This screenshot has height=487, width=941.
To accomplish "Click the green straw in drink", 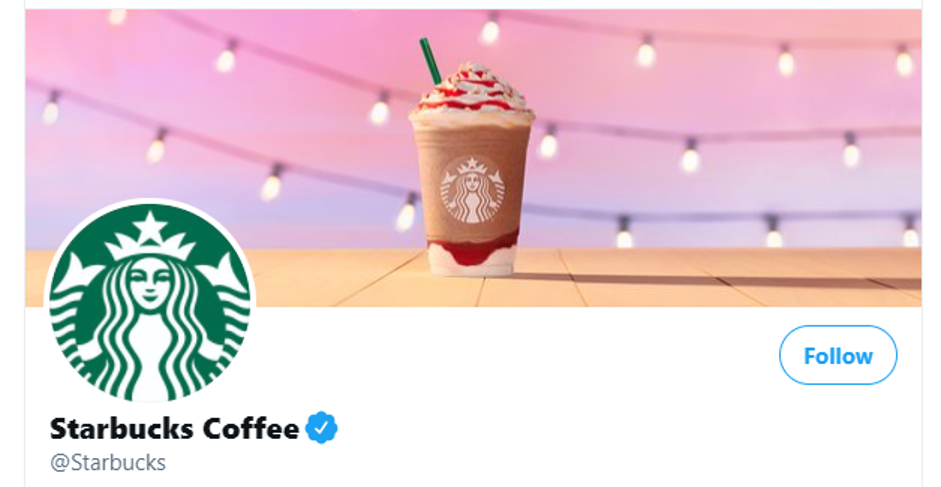I will click(x=430, y=62).
